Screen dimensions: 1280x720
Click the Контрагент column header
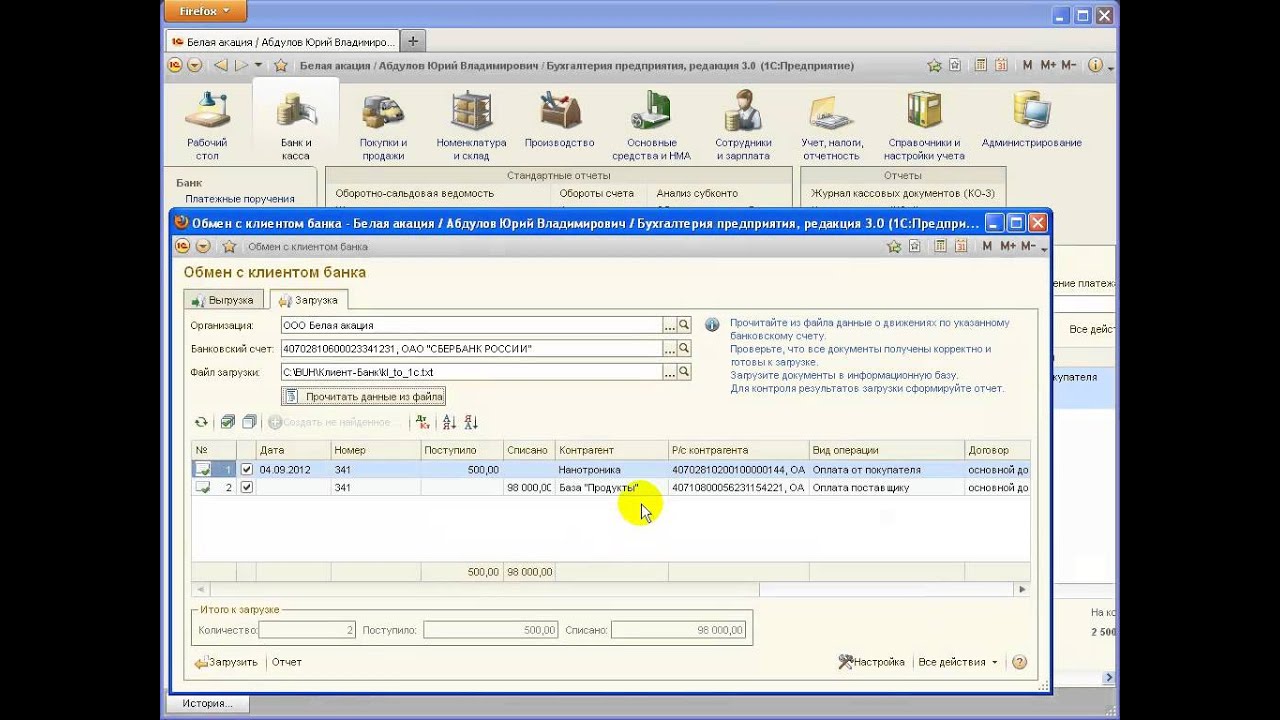(611, 450)
